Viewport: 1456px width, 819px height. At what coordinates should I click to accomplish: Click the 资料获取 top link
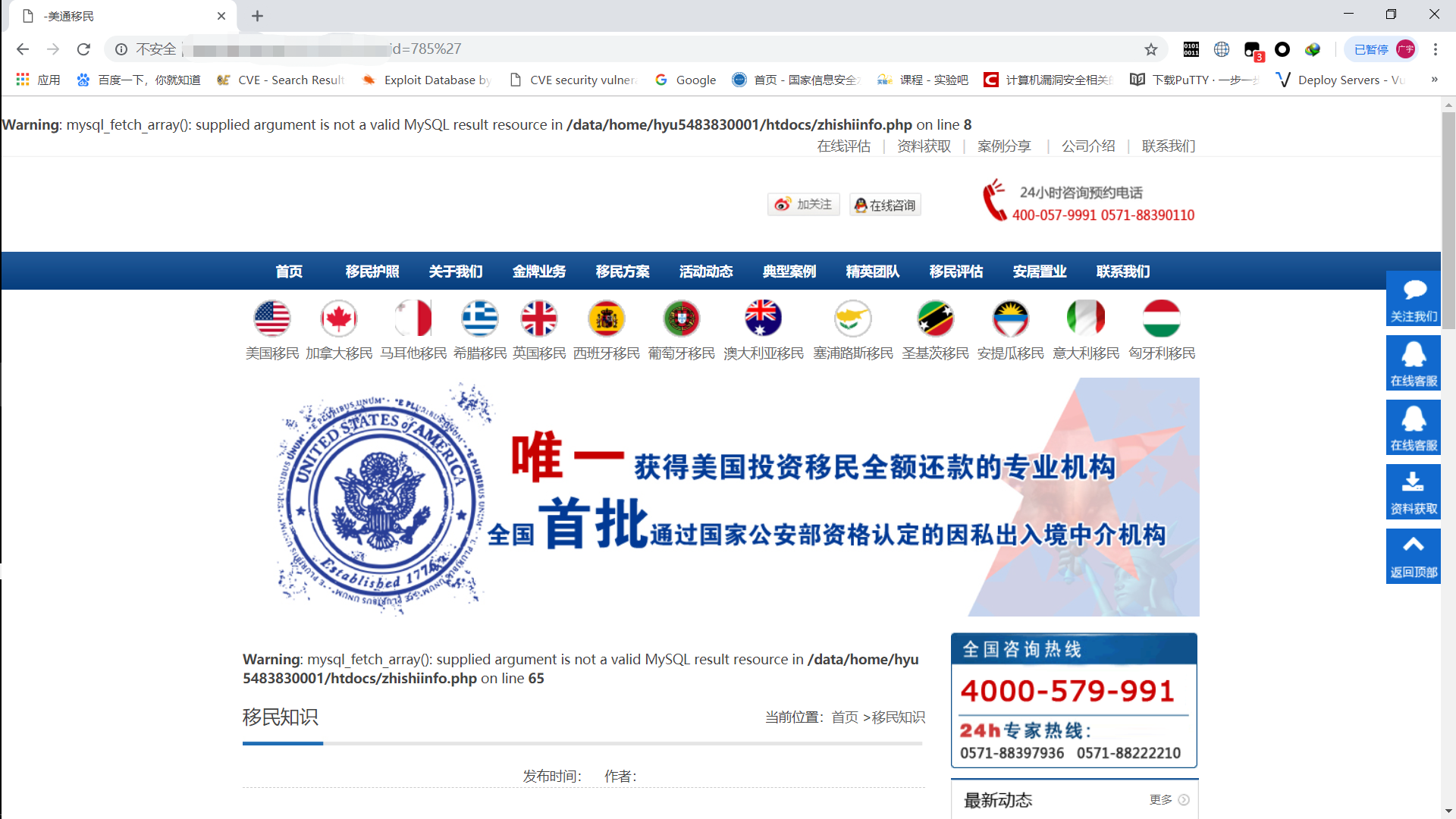pos(924,146)
